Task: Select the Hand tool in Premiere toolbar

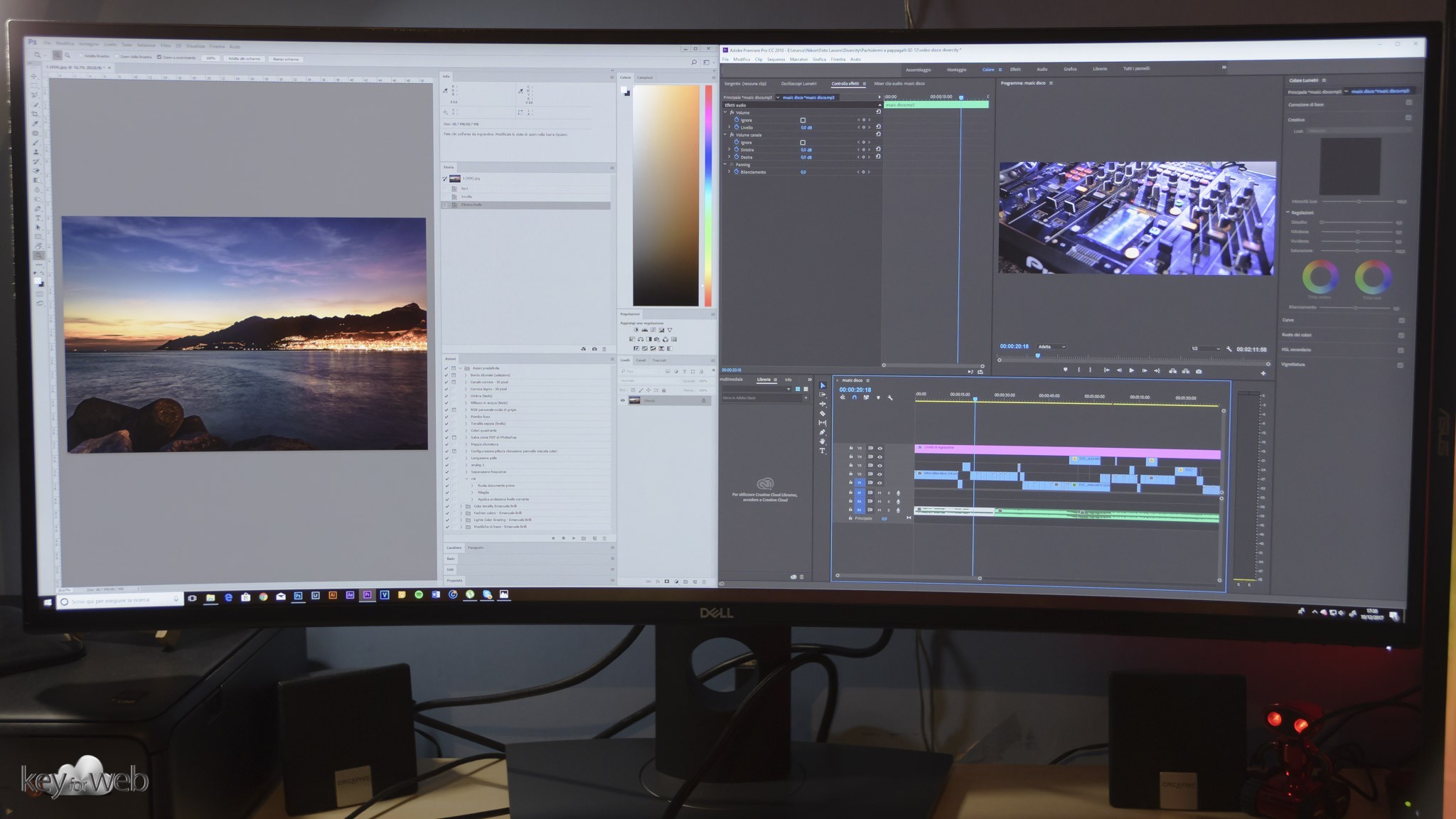Action: coord(823,441)
